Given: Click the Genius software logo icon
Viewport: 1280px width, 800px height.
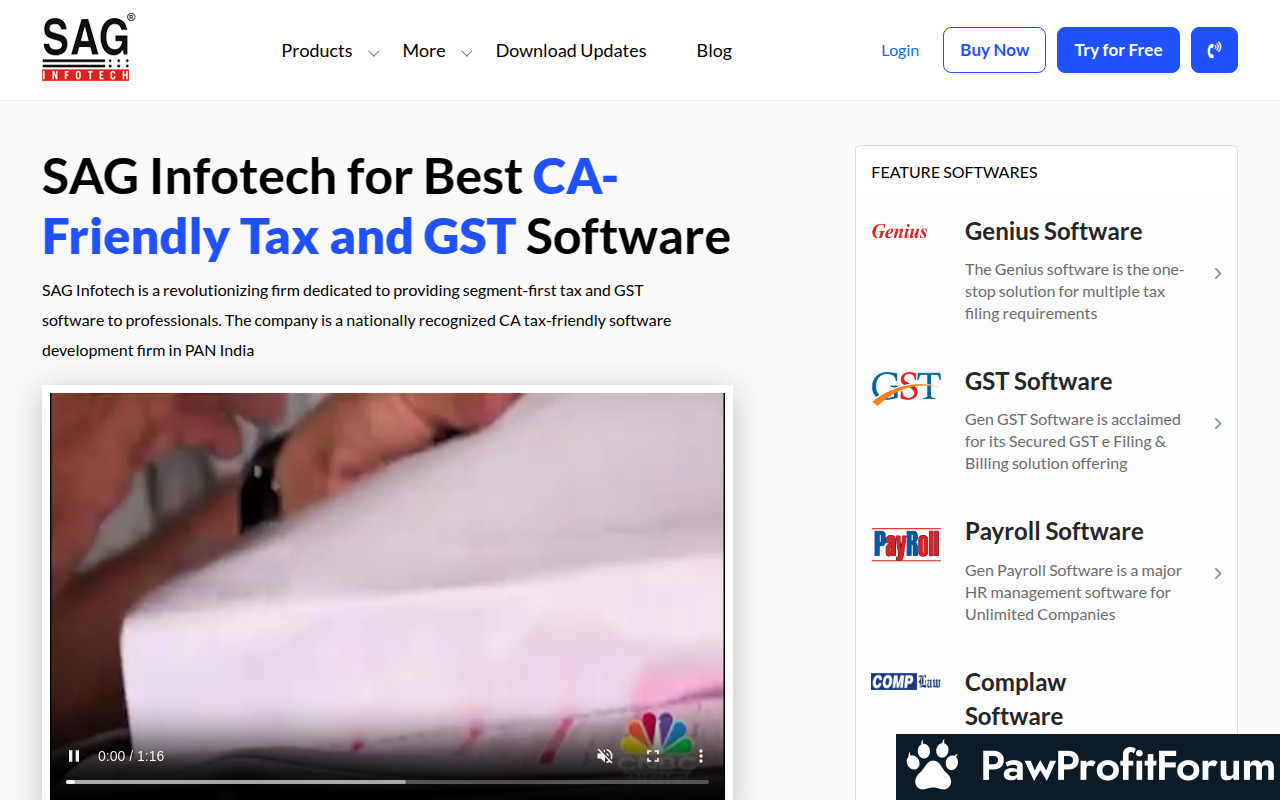Looking at the screenshot, I should point(899,232).
